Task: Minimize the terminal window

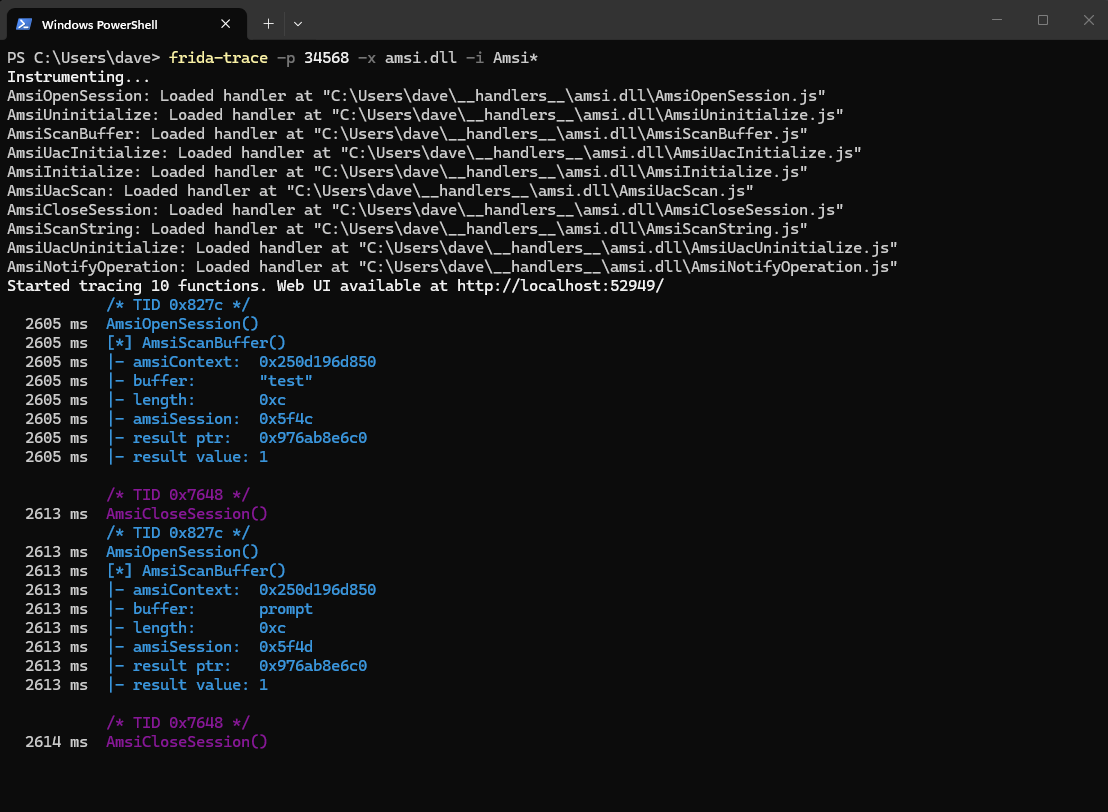Action: coord(997,20)
